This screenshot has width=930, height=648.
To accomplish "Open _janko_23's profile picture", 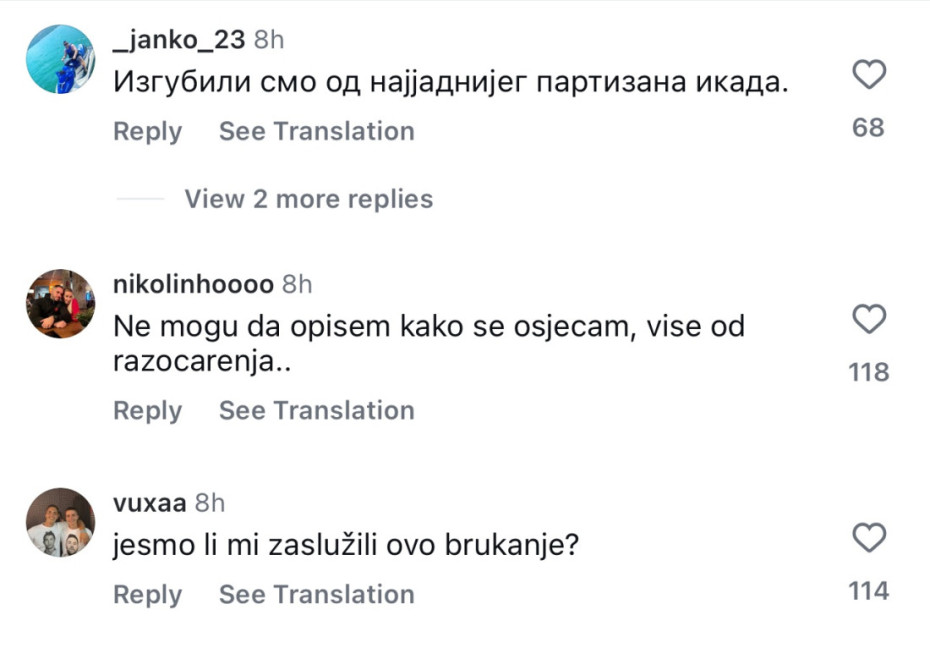I will pos(60,60).
